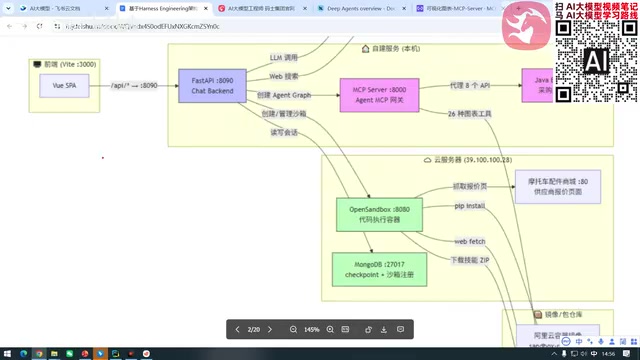Viewport: 640px width, 360px height.
Task: View site information icon in address bar
Action: pos(57,26)
